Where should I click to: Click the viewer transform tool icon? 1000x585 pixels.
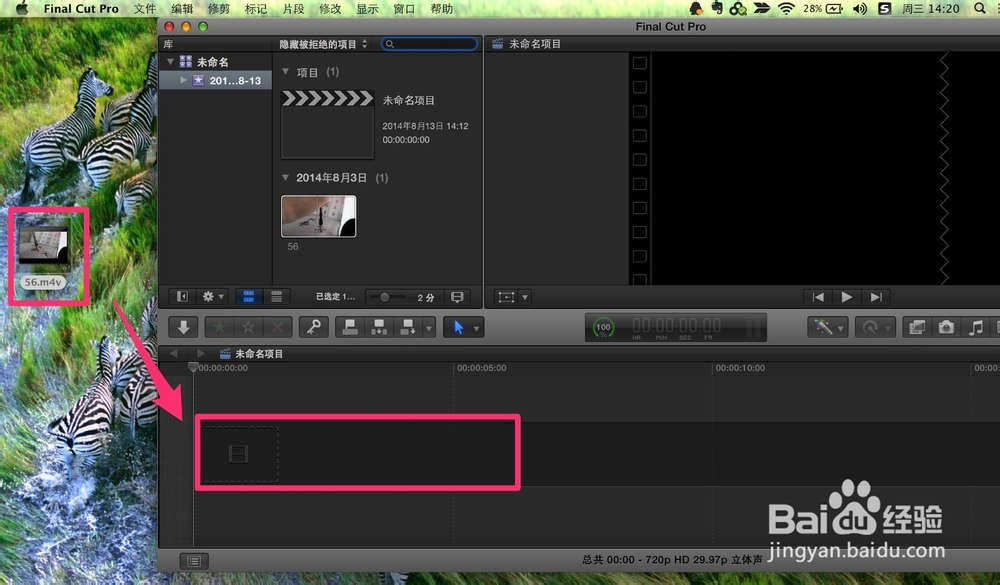tap(506, 297)
